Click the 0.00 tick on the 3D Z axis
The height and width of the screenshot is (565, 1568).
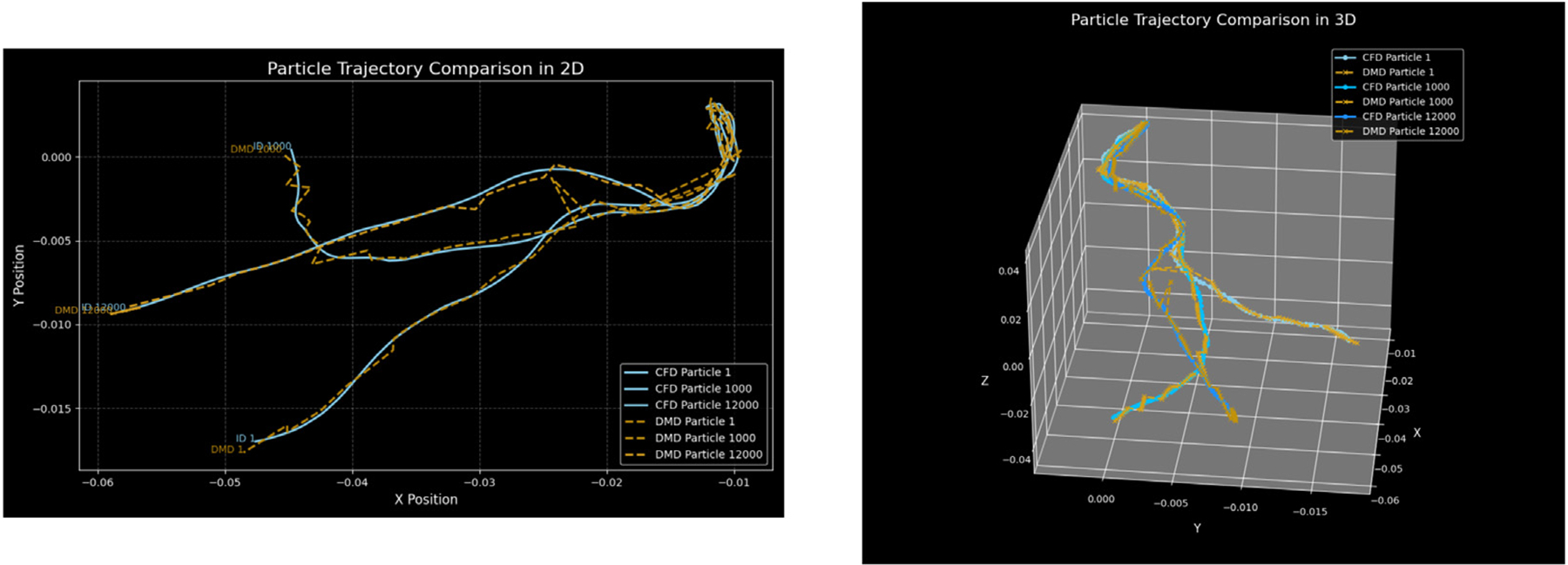[1013, 367]
